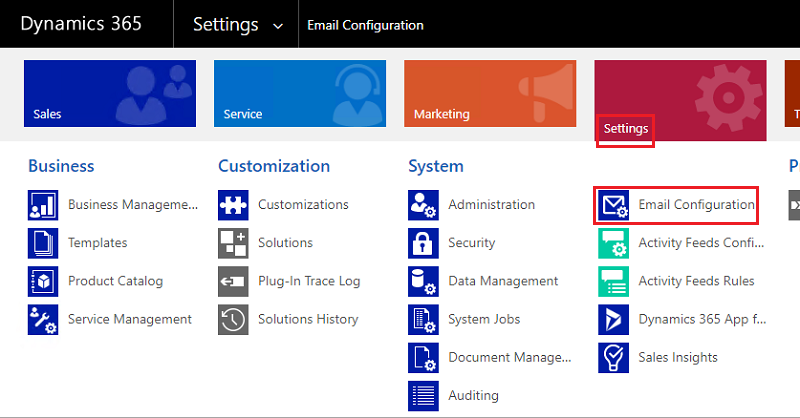Image resolution: width=800 pixels, height=418 pixels.
Task: Click the Data Management database icon
Action: point(423,281)
